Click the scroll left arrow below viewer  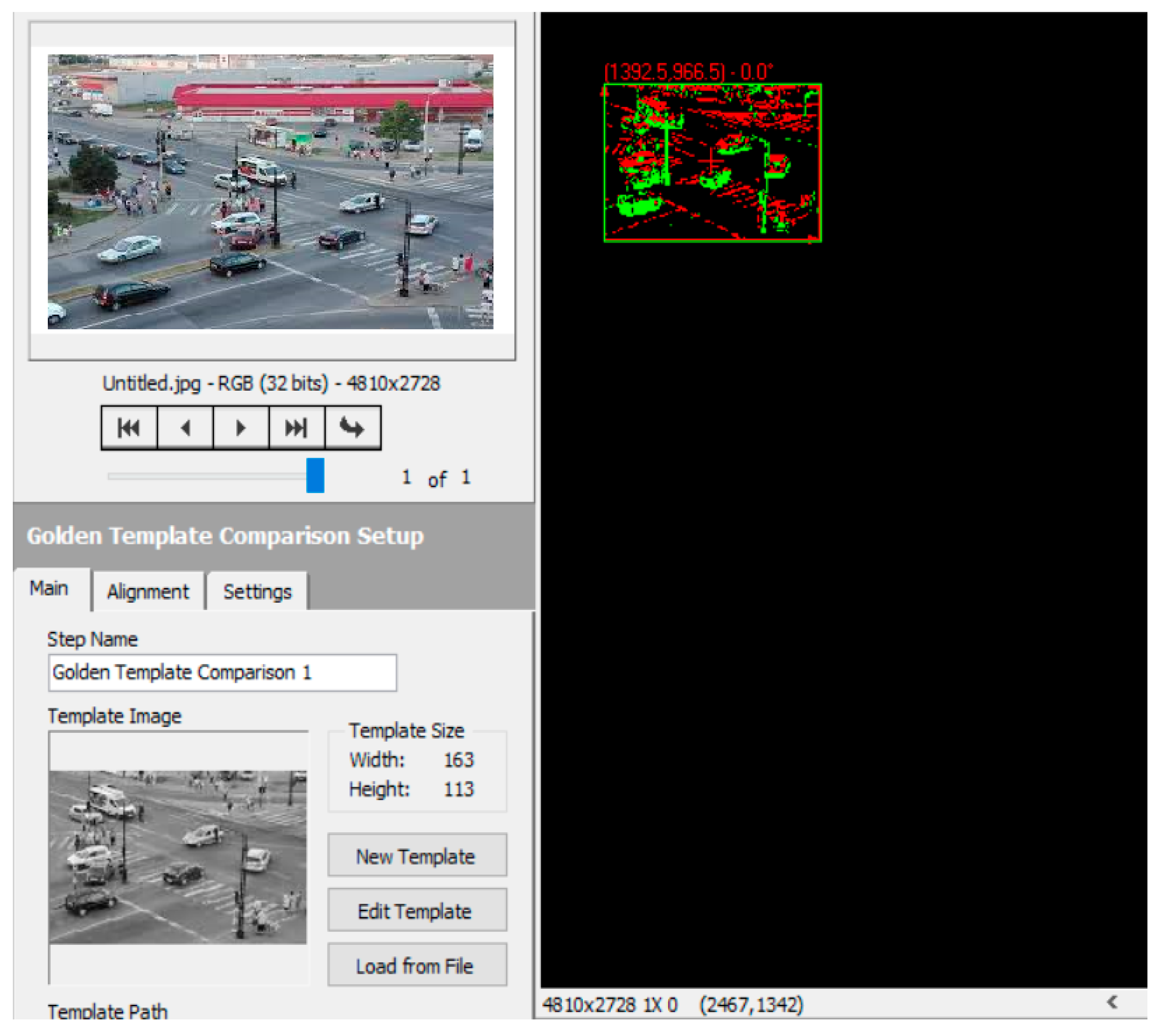coord(1112,1002)
